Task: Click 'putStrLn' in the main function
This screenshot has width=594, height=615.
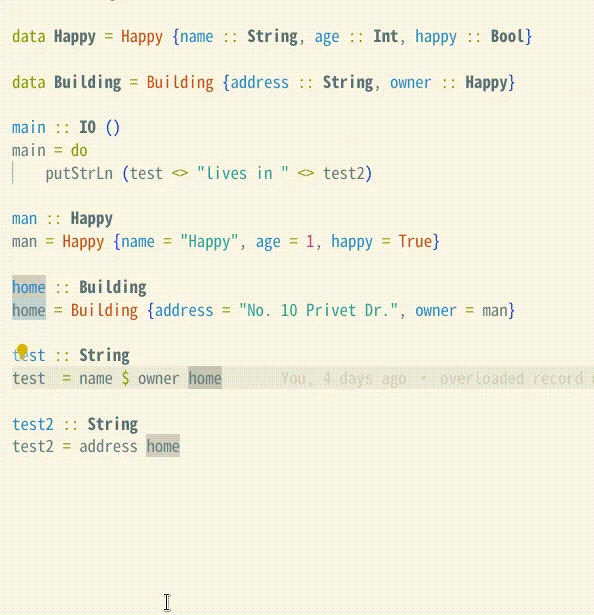Action: (79, 173)
